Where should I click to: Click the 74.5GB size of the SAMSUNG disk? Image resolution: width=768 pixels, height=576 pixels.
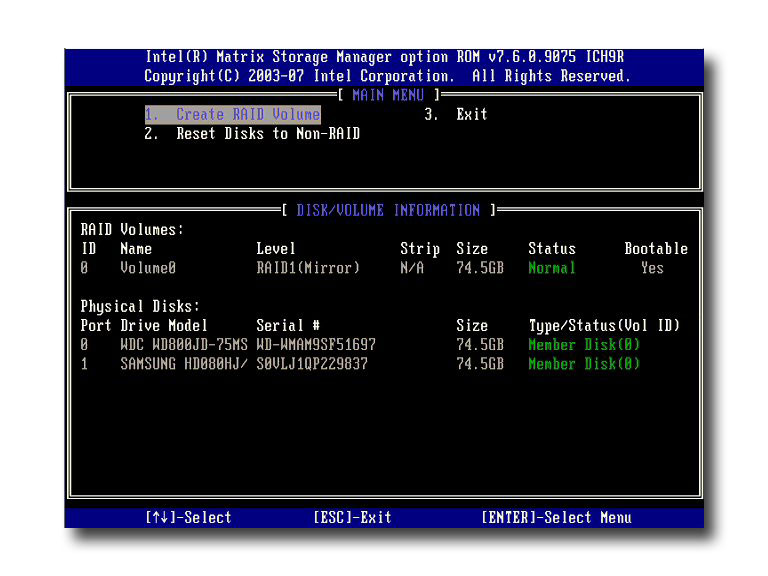tap(480, 363)
